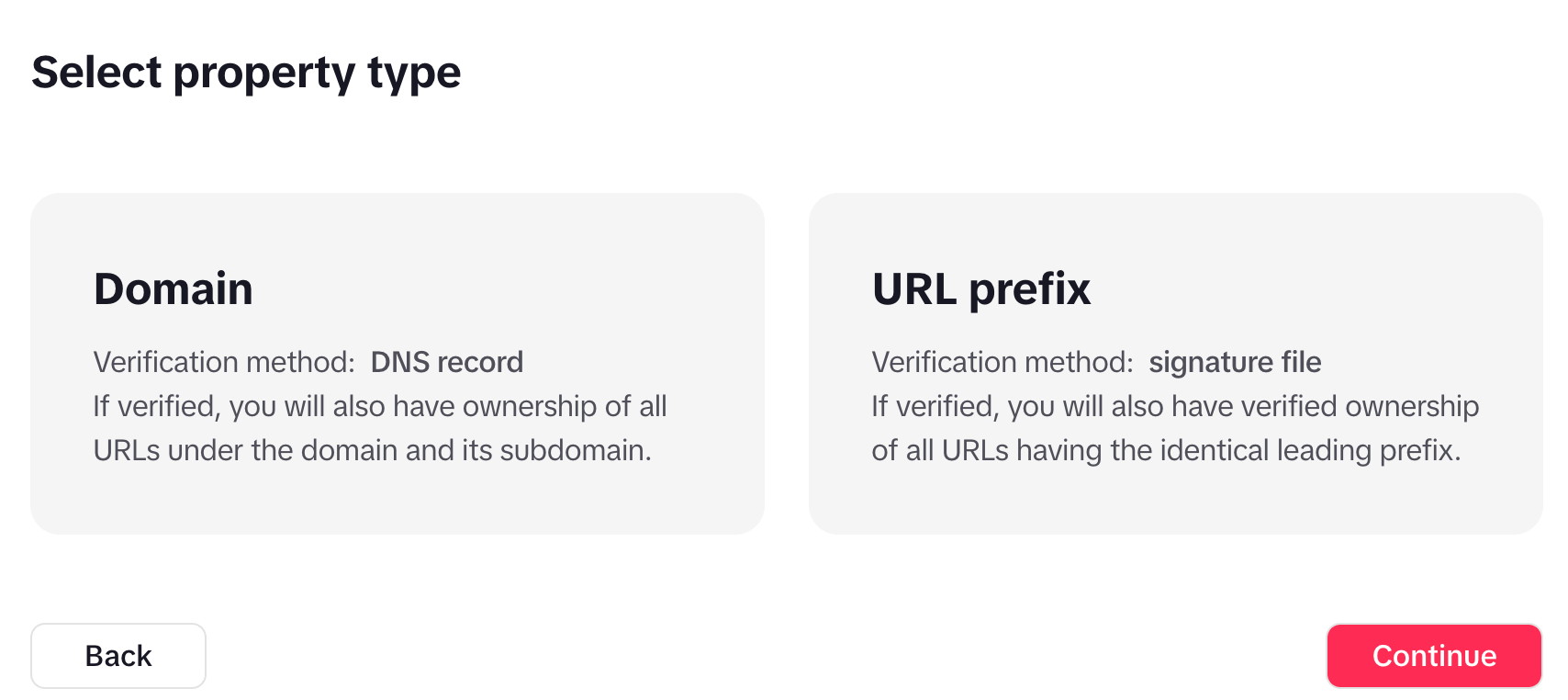The image size is (1568, 700).
Task: Click the bold 'DNS record' text
Action: (x=447, y=362)
